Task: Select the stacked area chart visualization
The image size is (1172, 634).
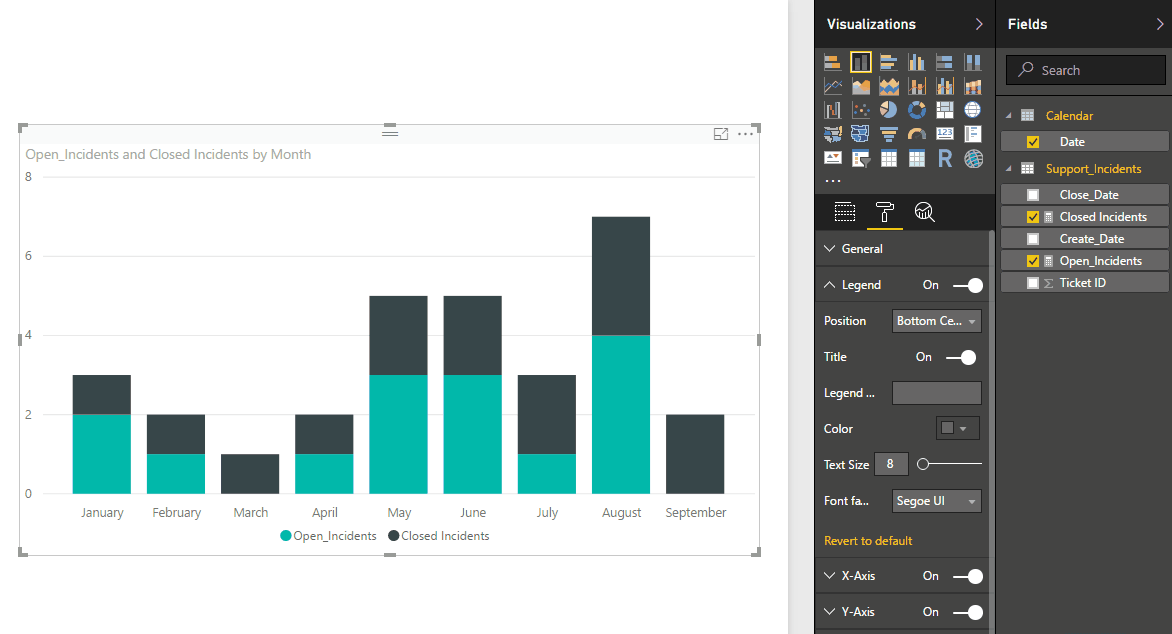Action: (x=889, y=87)
